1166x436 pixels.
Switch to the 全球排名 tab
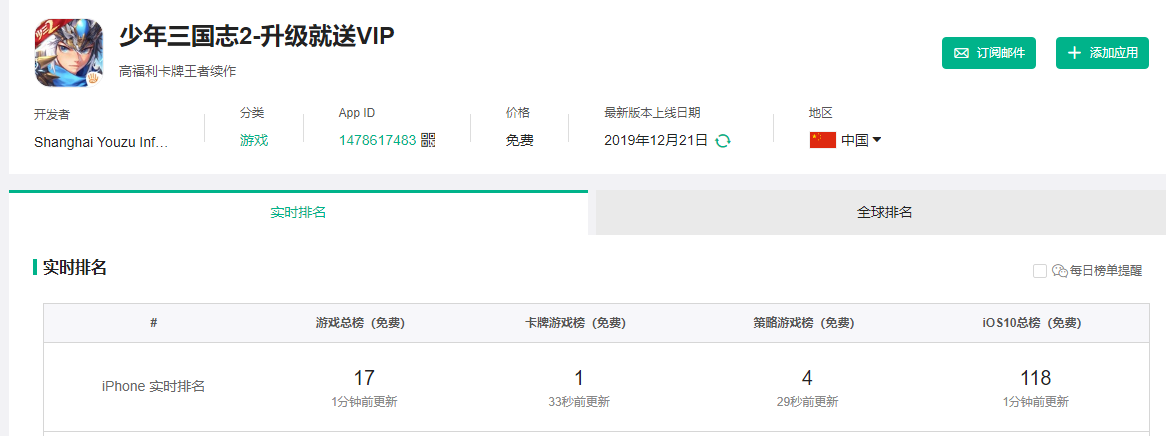point(884,212)
